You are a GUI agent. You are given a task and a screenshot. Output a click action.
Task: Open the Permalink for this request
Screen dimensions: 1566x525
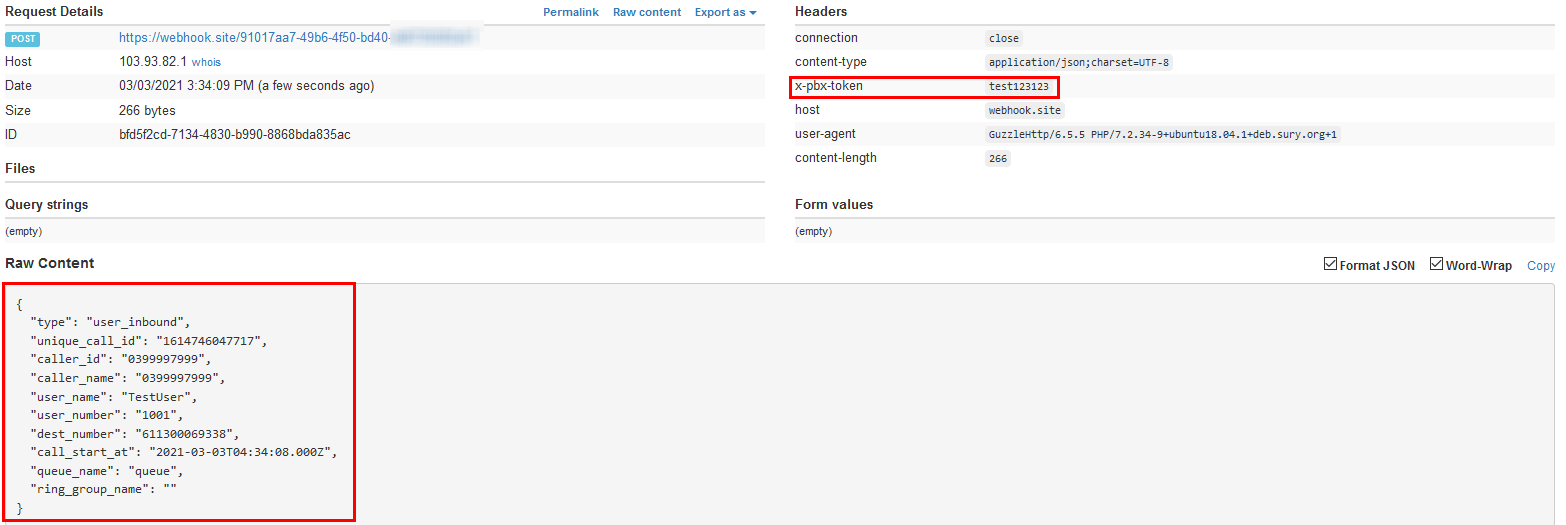pyautogui.click(x=570, y=12)
